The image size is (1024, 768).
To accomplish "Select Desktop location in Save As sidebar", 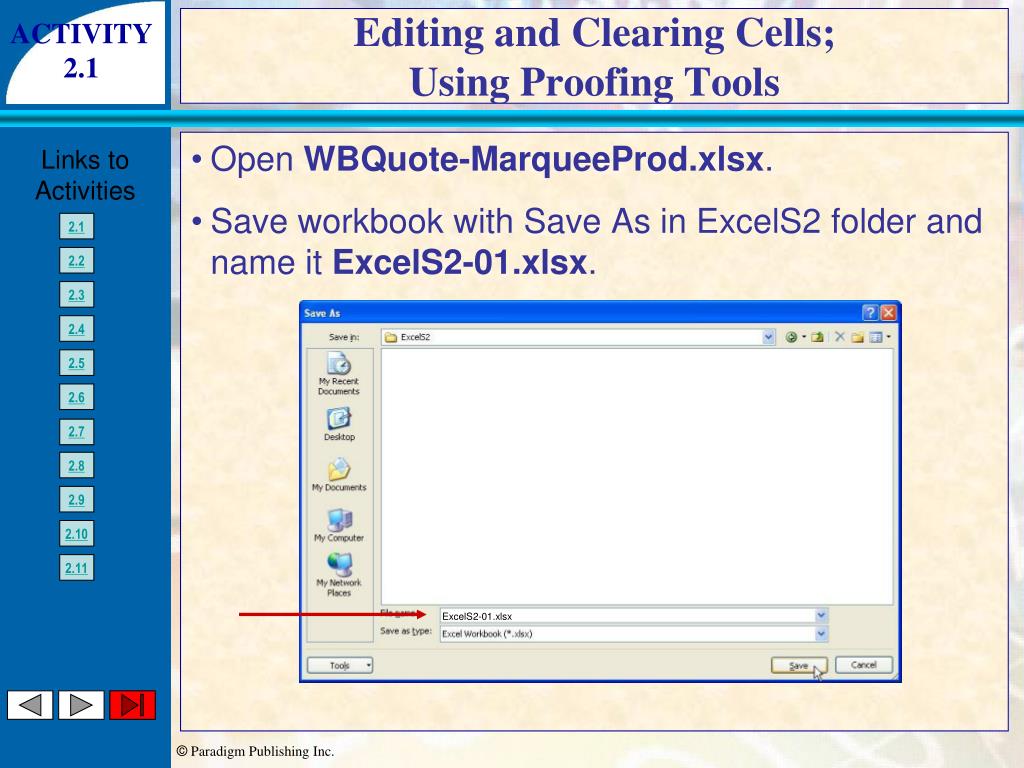I will pyautogui.click(x=339, y=424).
